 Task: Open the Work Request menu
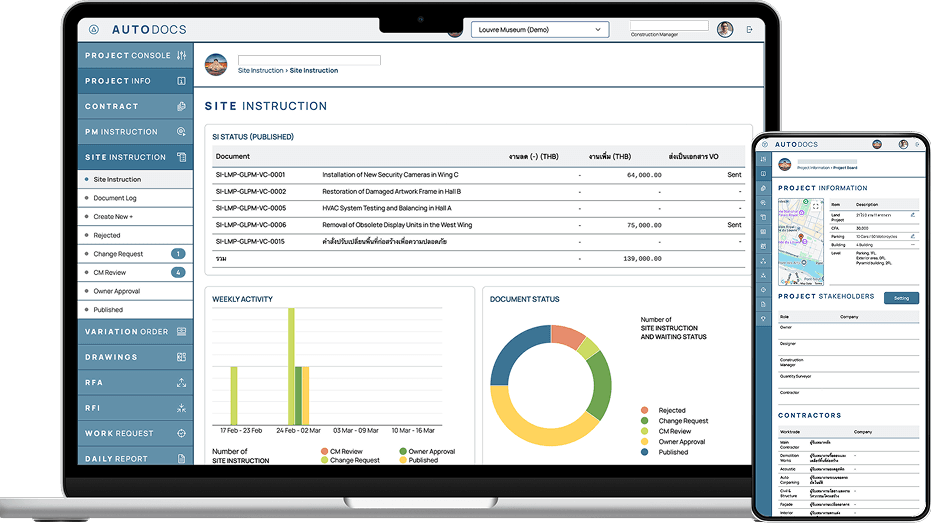tap(135, 433)
